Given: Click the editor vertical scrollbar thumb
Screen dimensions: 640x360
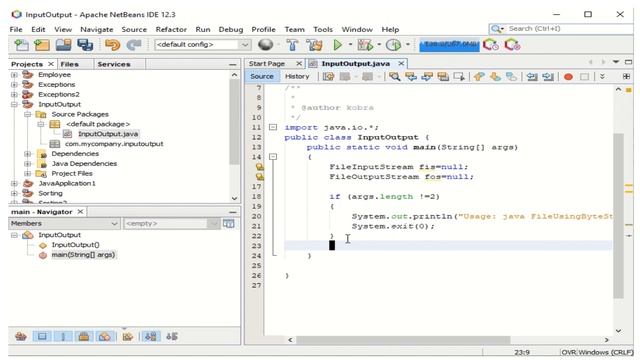Looking at the screenshot, I should [618, 216].
